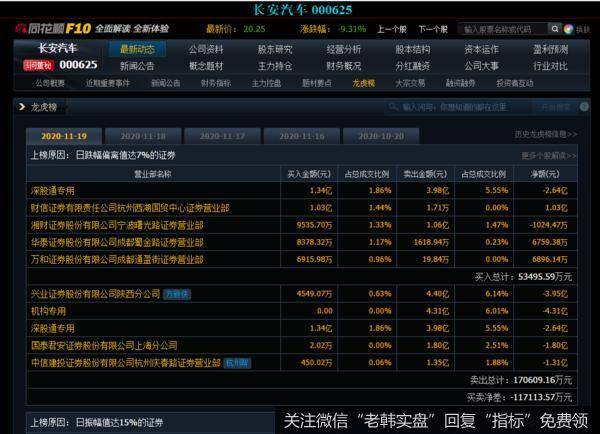Select the 财务指标 sub-tab
Viewport: 600px width, 434px height.
coord(216,83)
